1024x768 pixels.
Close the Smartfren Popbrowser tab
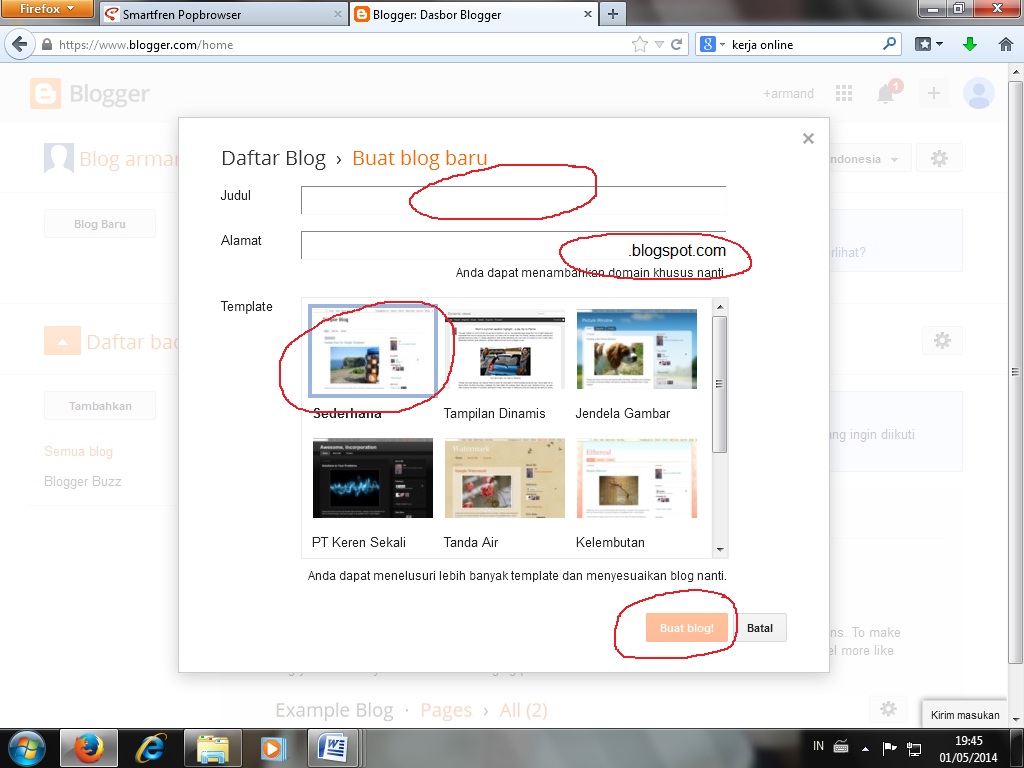pyautogui.click(x=338, y=14)
